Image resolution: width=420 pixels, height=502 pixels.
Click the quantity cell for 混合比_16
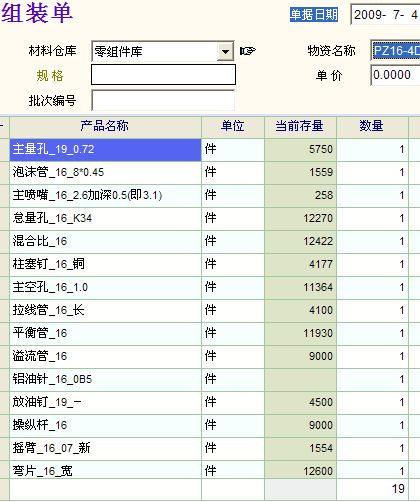pos(372,241)
